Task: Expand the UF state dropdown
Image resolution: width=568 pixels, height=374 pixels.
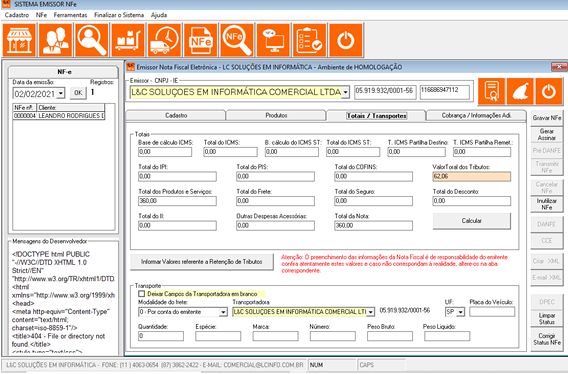Action: point(460,312)
